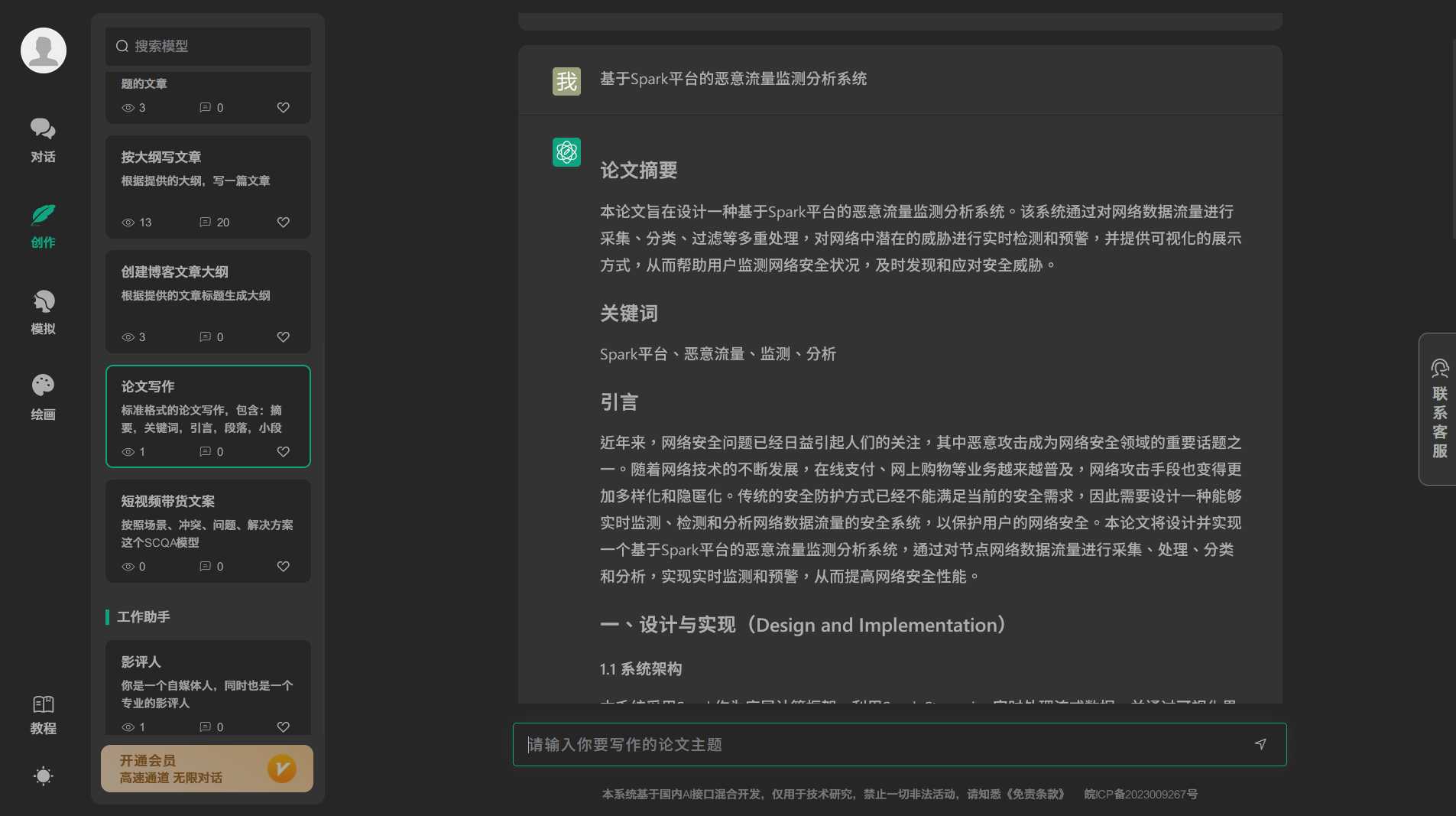The height and width of the screenshot is (816, 1456).
Task: Focus the 搜索模型 search field
Action: 208,46
